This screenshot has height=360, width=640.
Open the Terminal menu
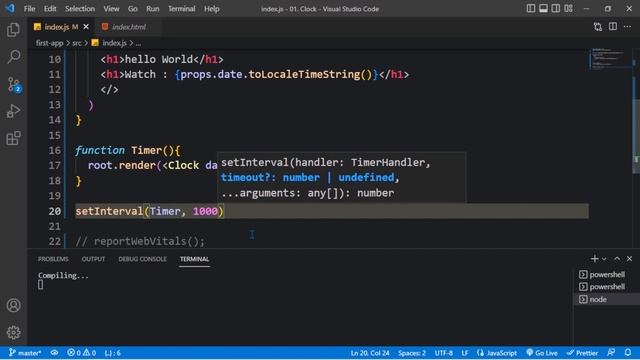tap(182, 9)
